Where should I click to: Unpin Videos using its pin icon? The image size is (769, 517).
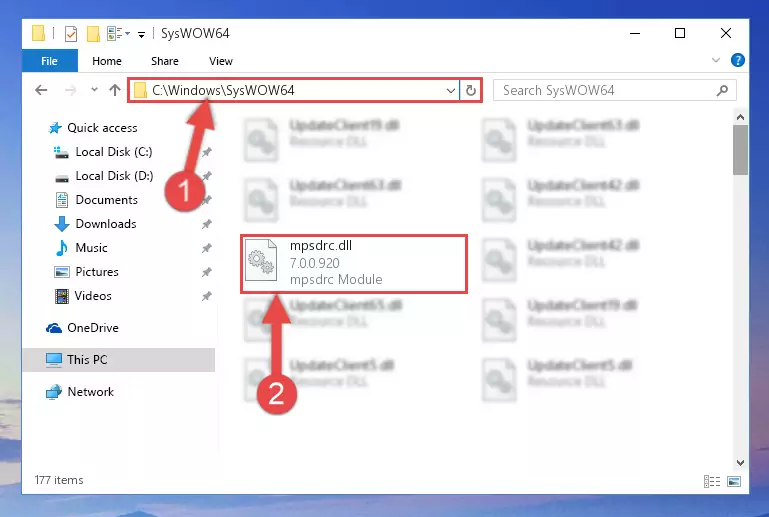coord(206,296)
